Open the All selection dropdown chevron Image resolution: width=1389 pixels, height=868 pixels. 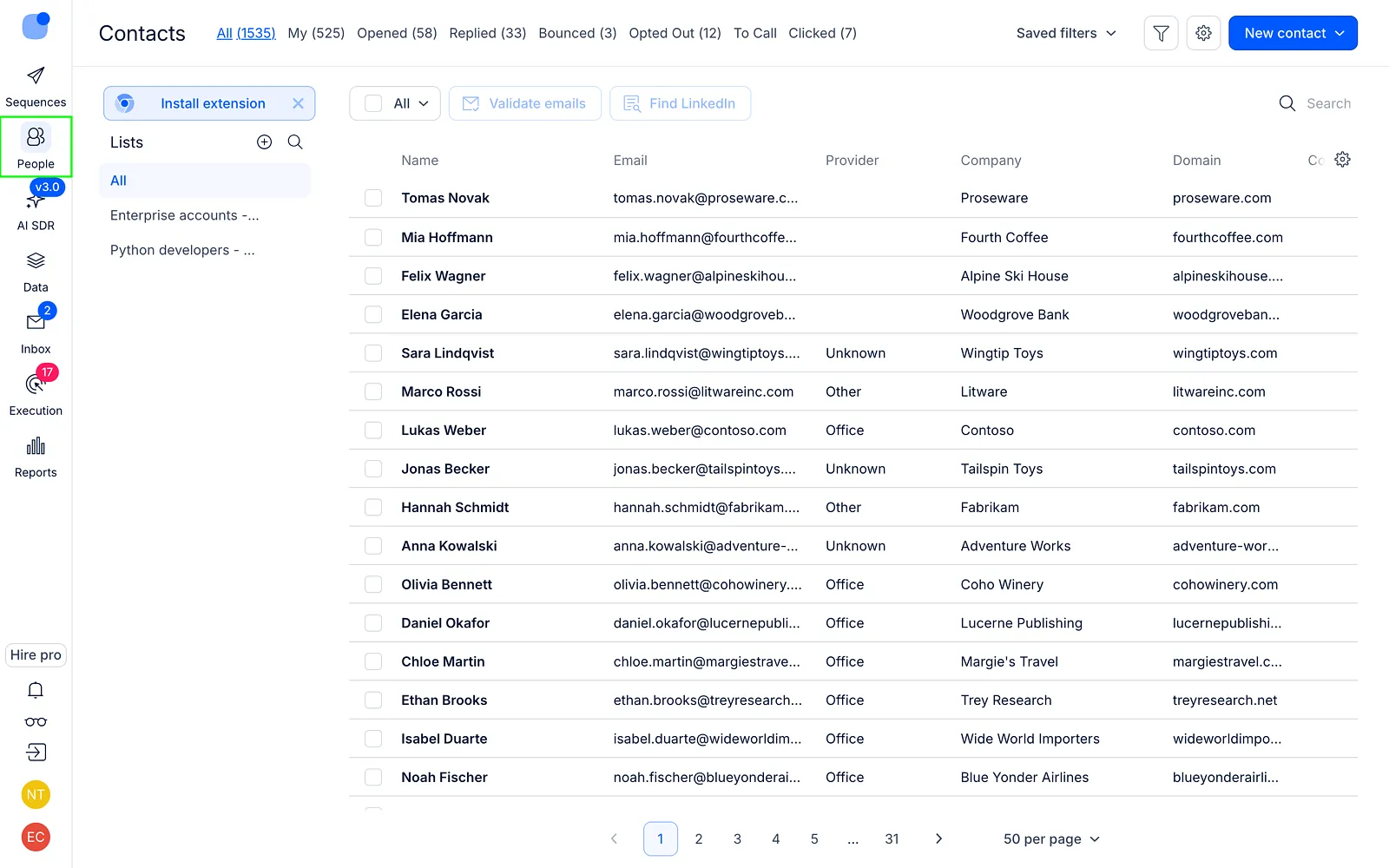coord(424,103)
